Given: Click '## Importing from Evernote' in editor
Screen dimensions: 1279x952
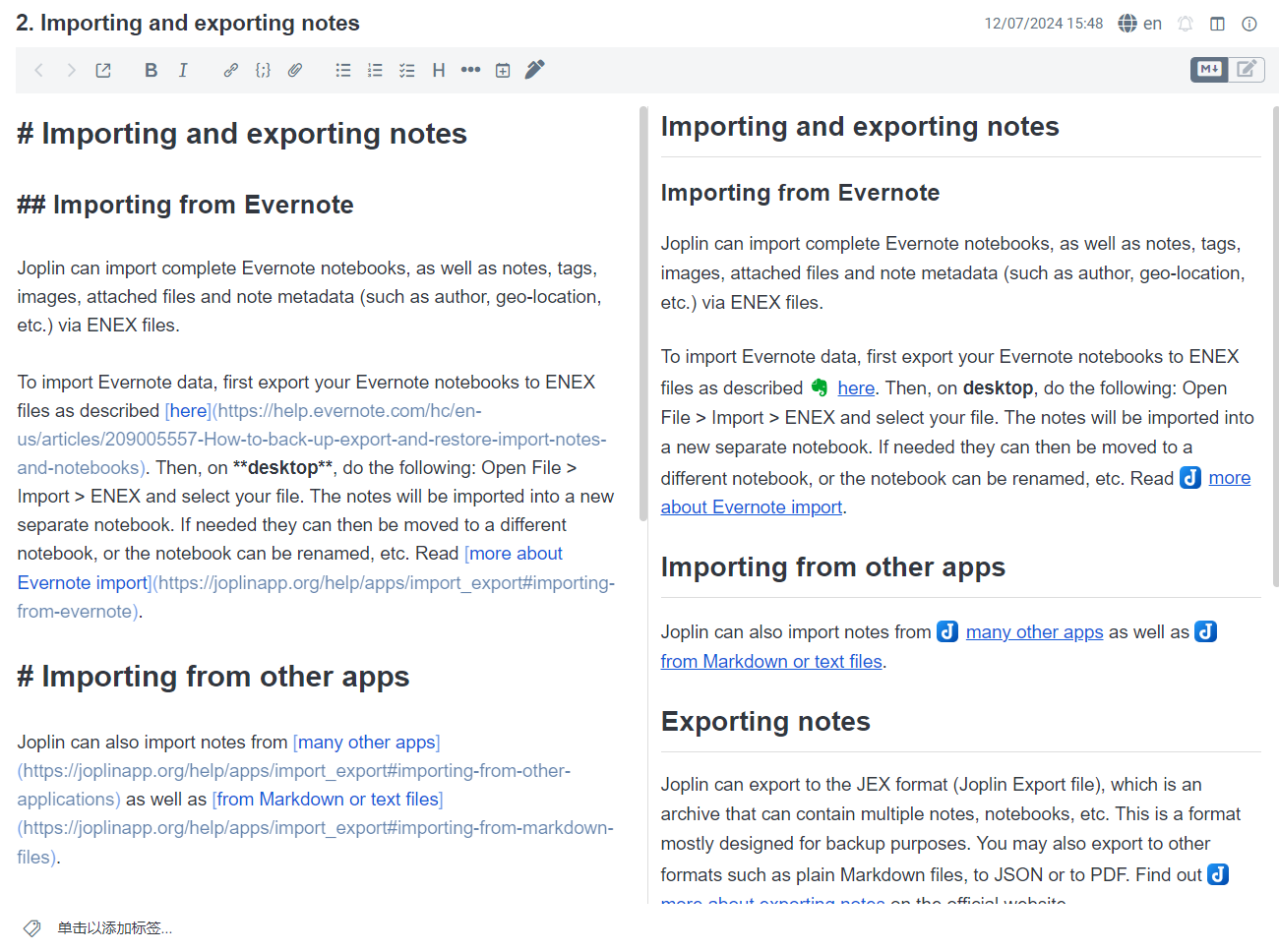Looking at the screenshot, I should pos(185,204).
